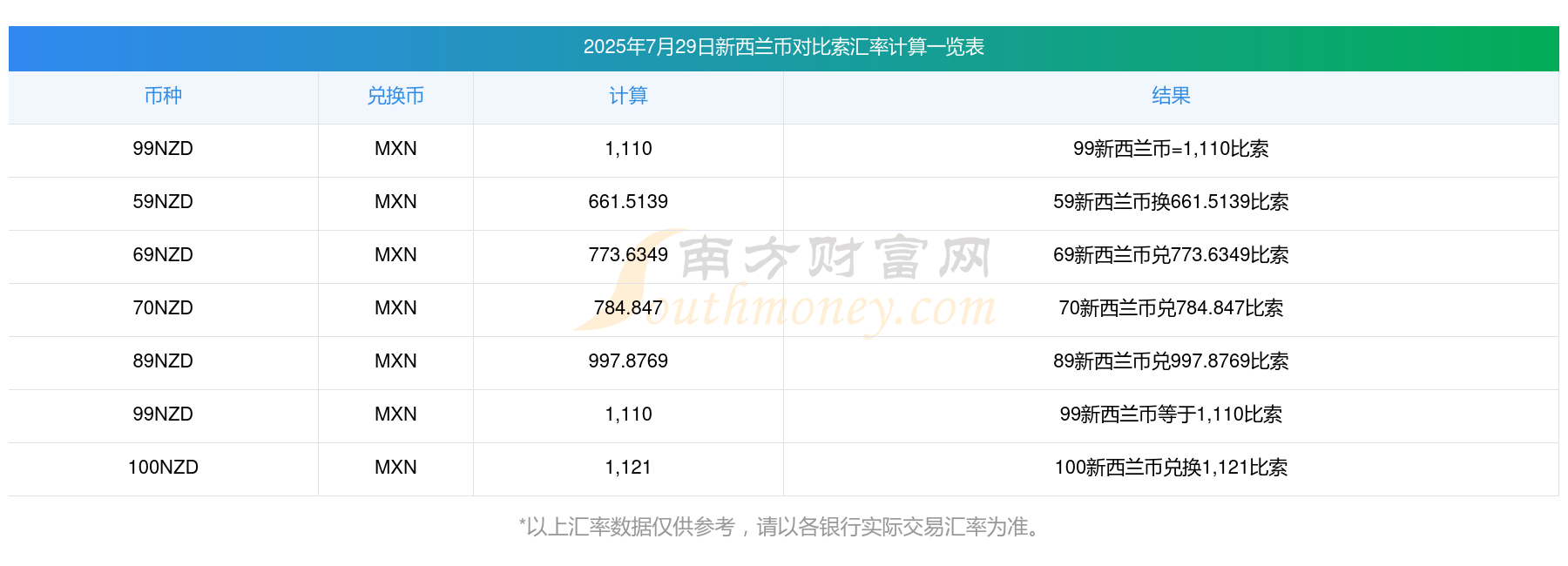Screen dimensions: 1568x566
Task: Select the 结果 column header
Action: 1171,96
